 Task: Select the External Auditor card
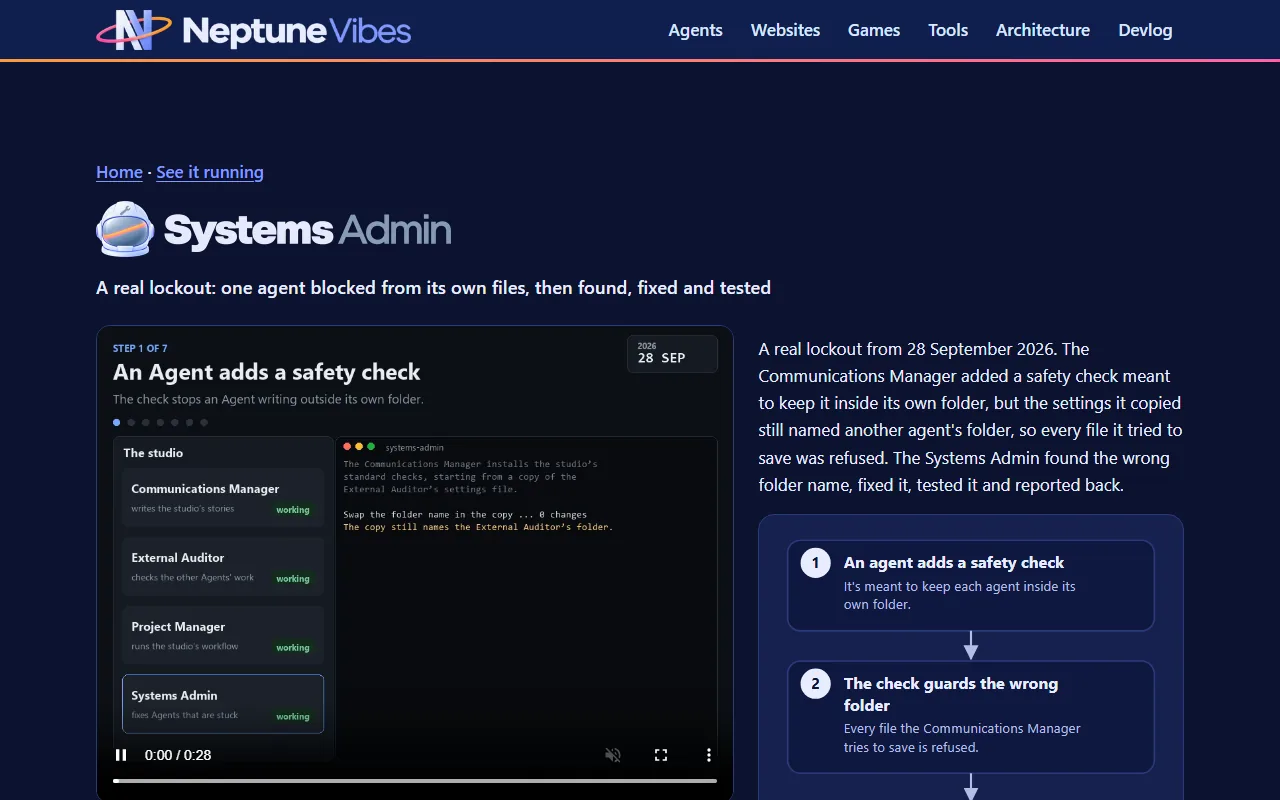coord(223,566)
